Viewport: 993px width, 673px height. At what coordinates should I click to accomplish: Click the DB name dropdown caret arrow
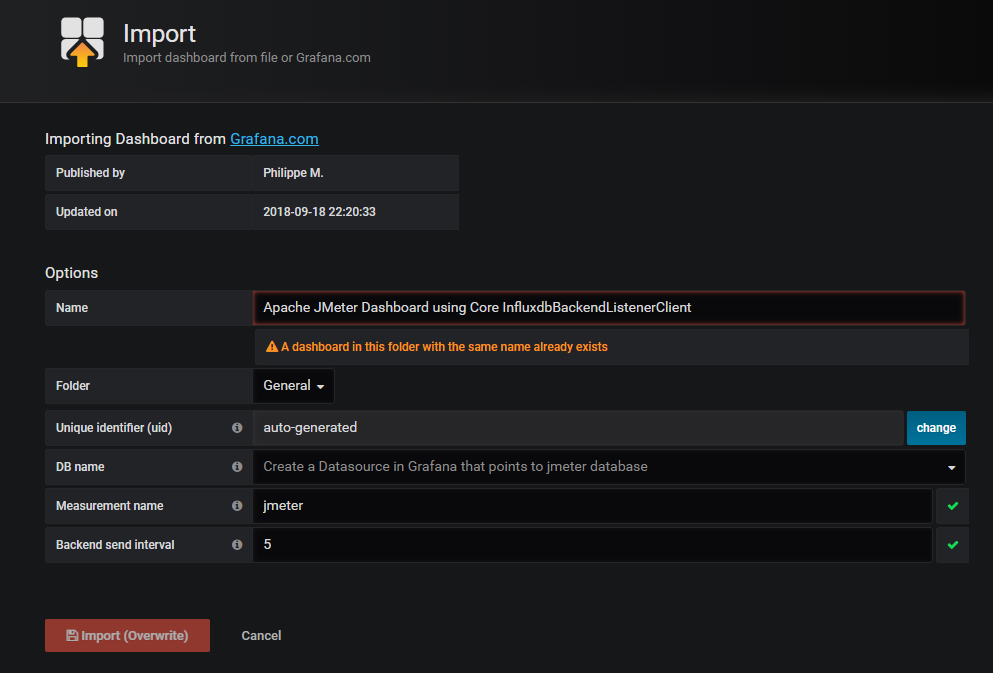coord(951,467)
